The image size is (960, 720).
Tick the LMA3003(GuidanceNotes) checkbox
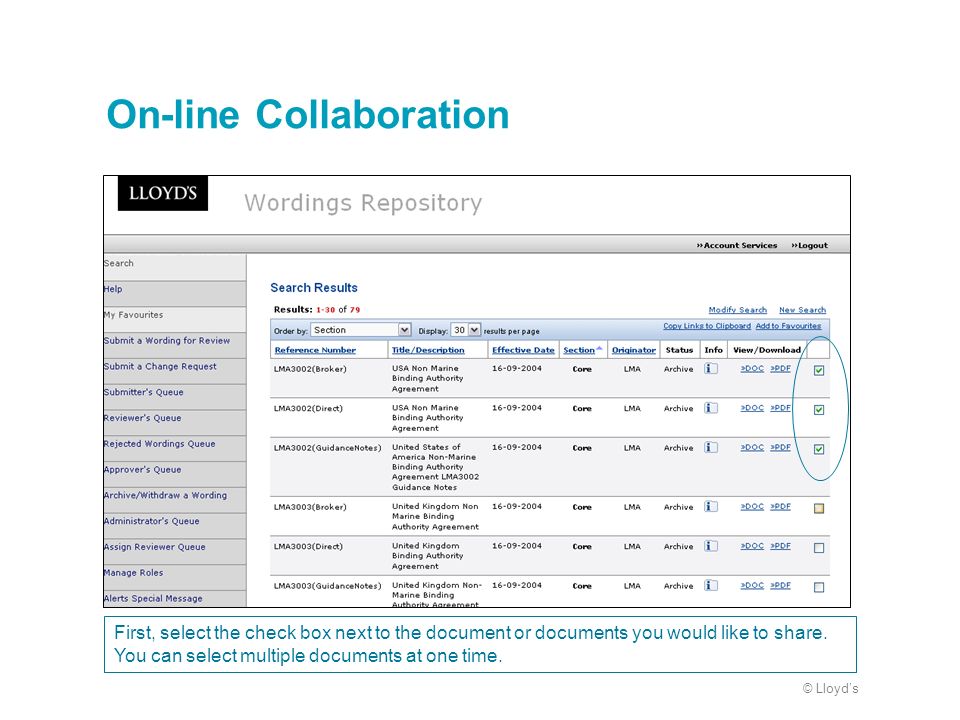point(819,587)
